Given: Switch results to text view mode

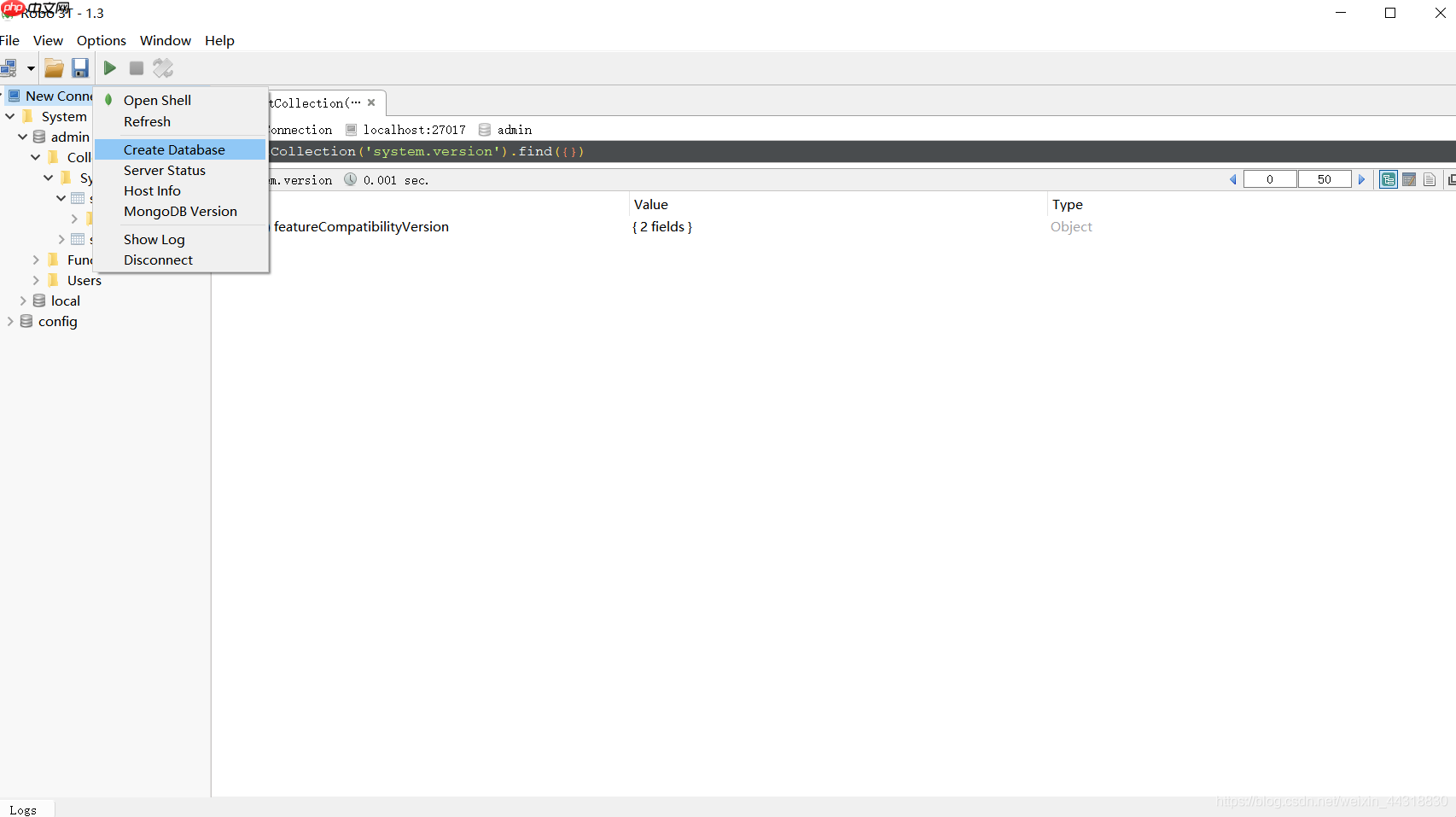Looking at the screenshot, I should [1430, 179].
